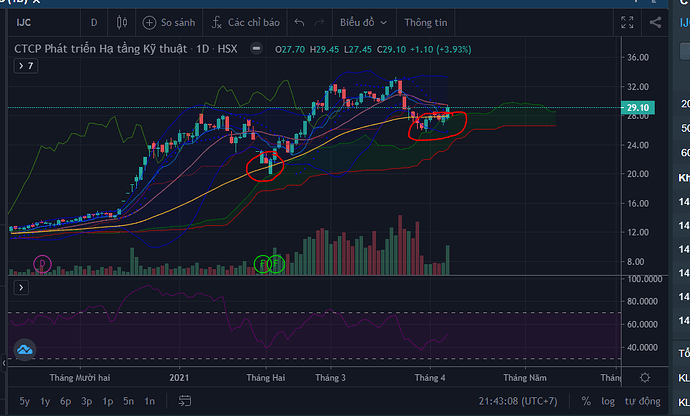Click the So sánh compare plus icon
The height and width of the screenshot is (416, 690).
point(149,22)
